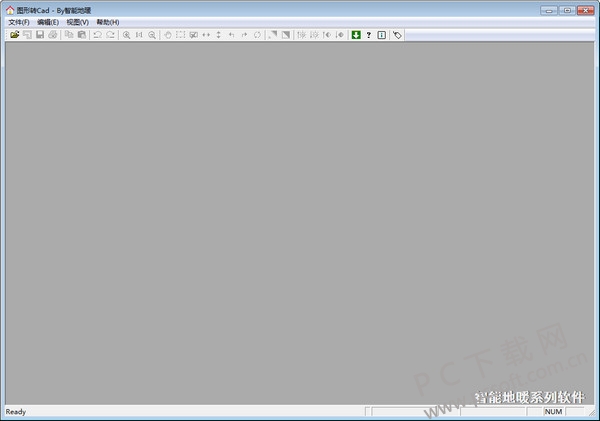Click the zoom in magnifier icon
The image size is (600, 421).
tap(126, 35)
